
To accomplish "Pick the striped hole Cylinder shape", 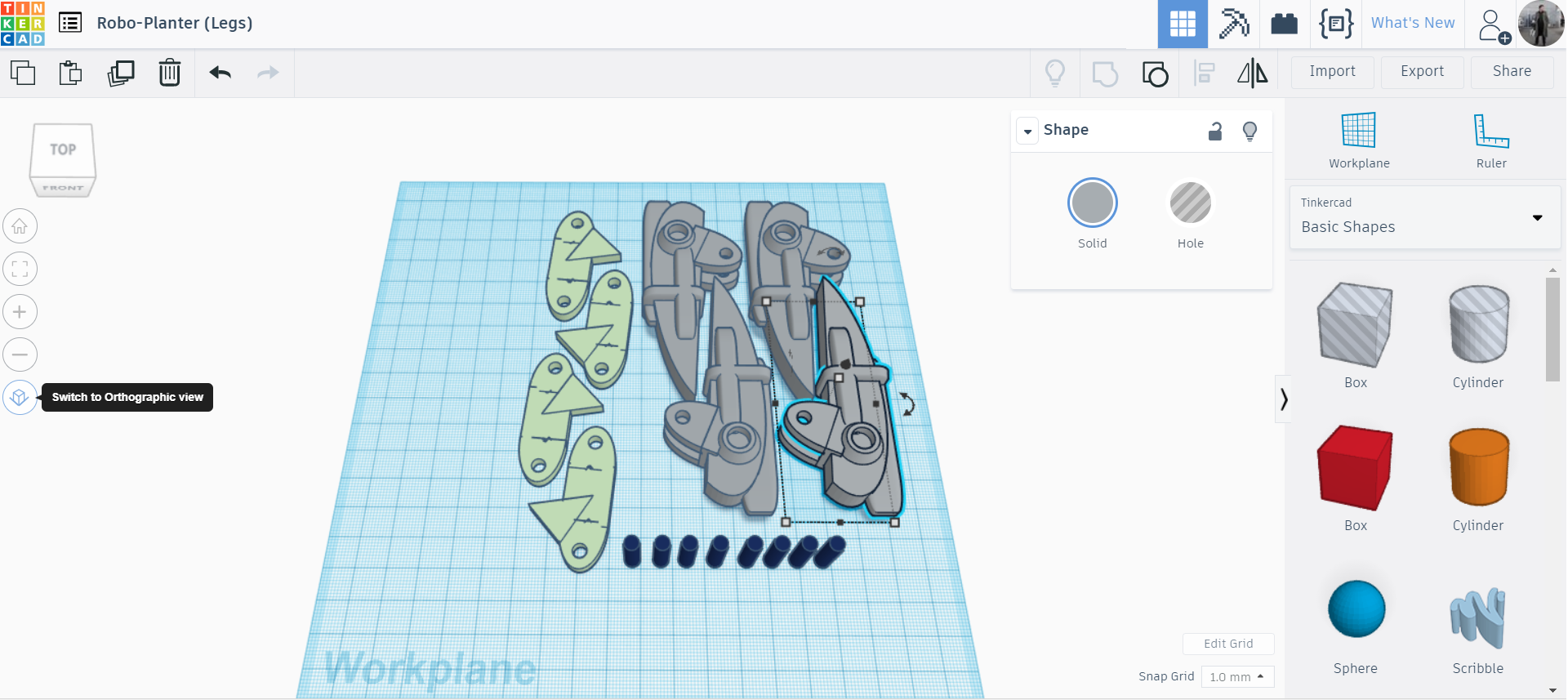I will tap(1479, 325).
